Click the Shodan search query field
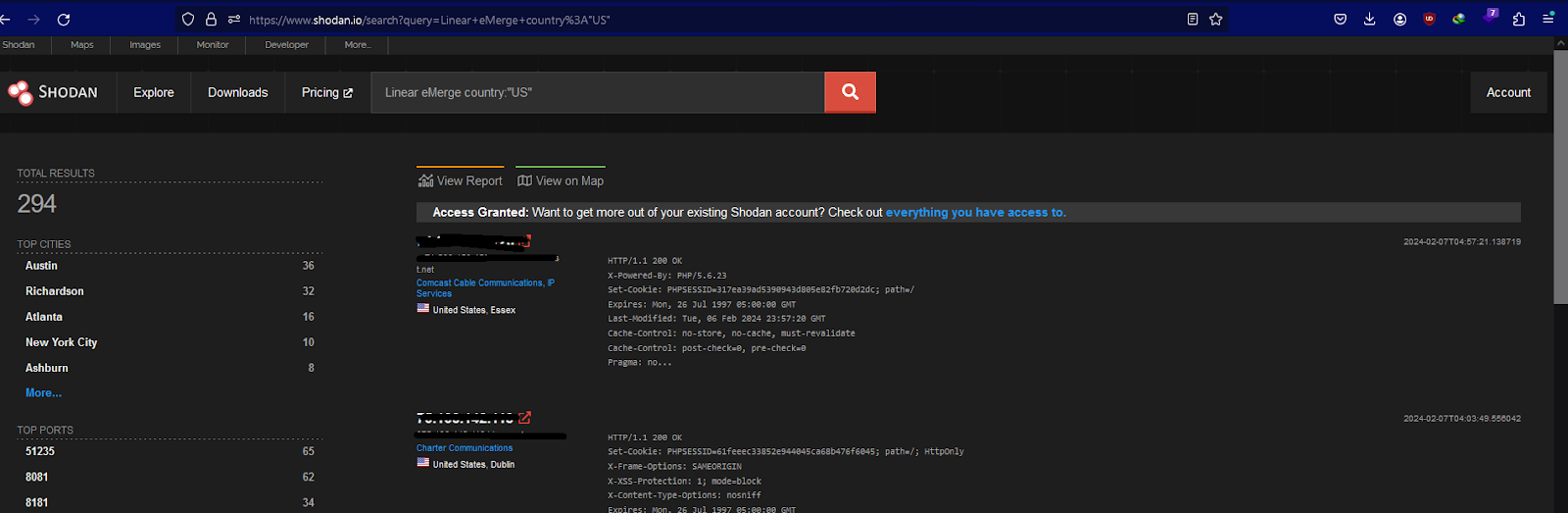The width and height of the screenshot is (1568, 513). coord(597,92)
